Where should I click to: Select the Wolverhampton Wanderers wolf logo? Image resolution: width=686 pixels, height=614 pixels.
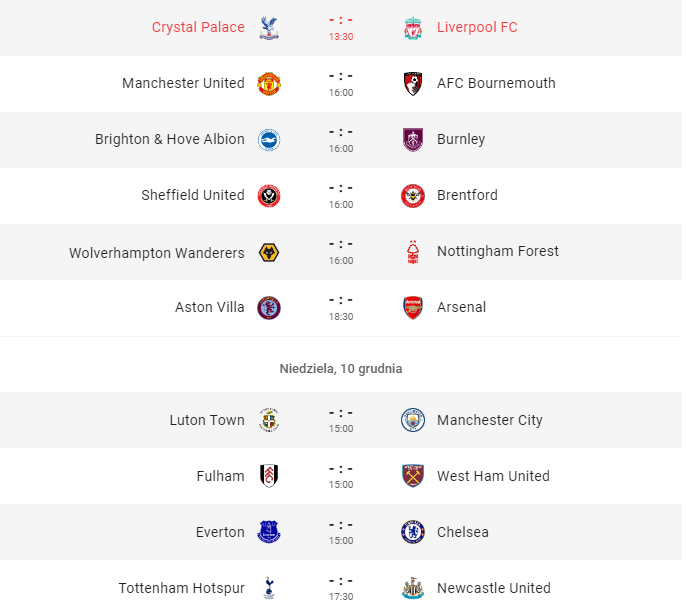tap(269, 253)
